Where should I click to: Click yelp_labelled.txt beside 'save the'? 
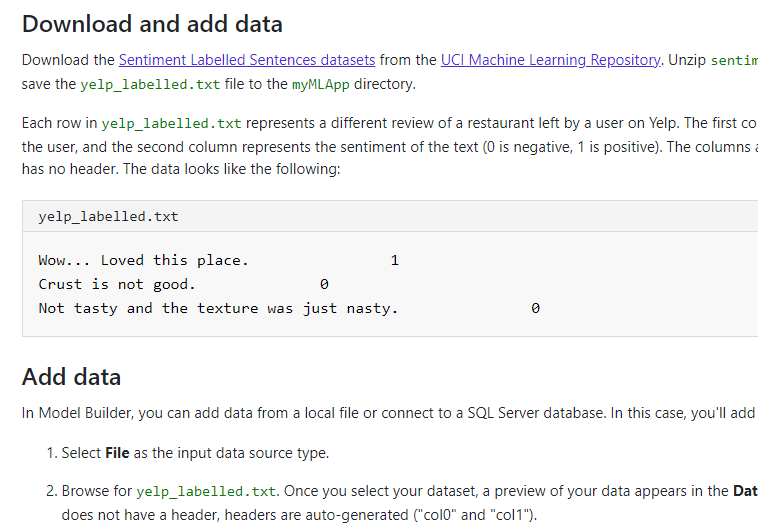click(x=150, y=84)
